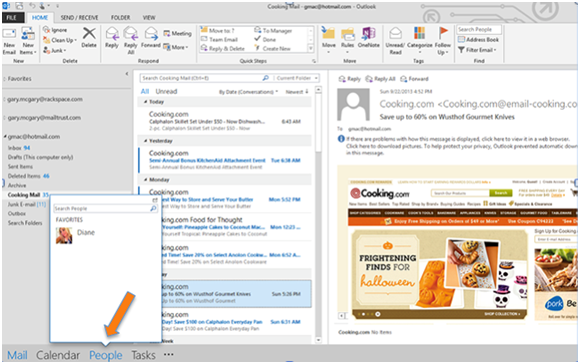Open more navigation options ellipsis
The image size is (580, 364).
pyautogui.click(x=169, y=354)
